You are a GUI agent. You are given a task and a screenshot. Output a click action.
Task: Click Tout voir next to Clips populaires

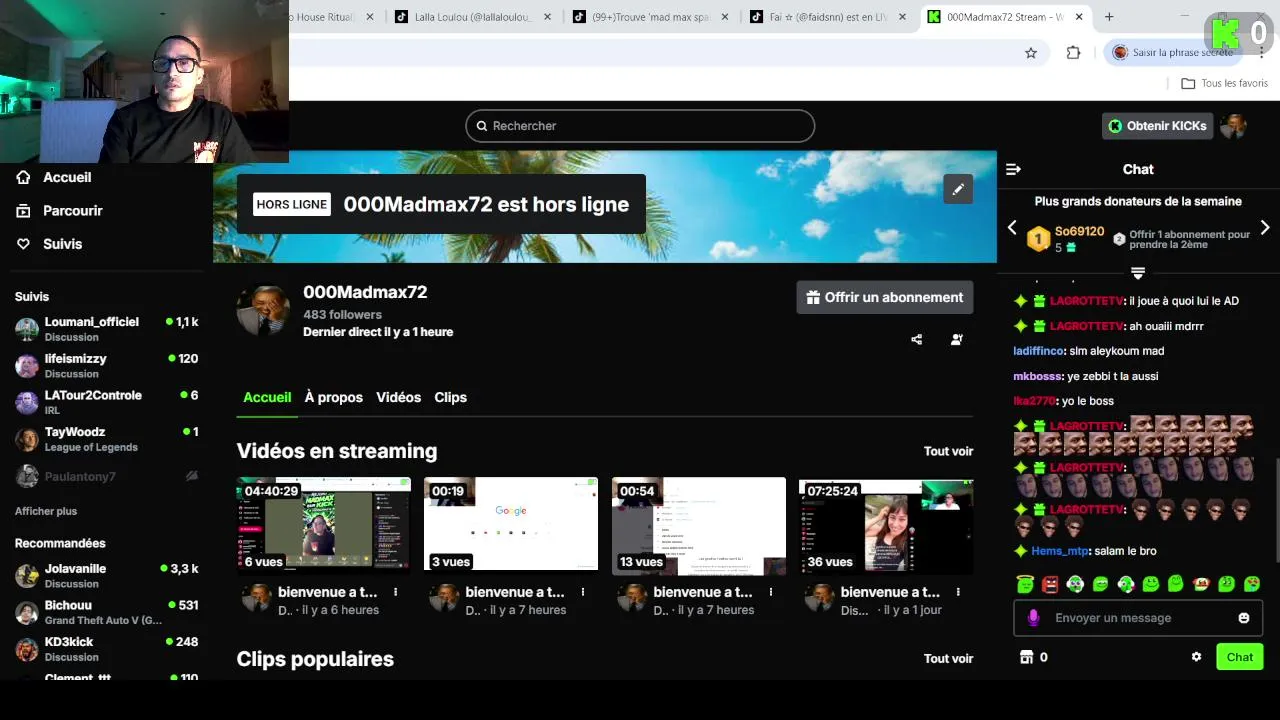click(948, 659)
